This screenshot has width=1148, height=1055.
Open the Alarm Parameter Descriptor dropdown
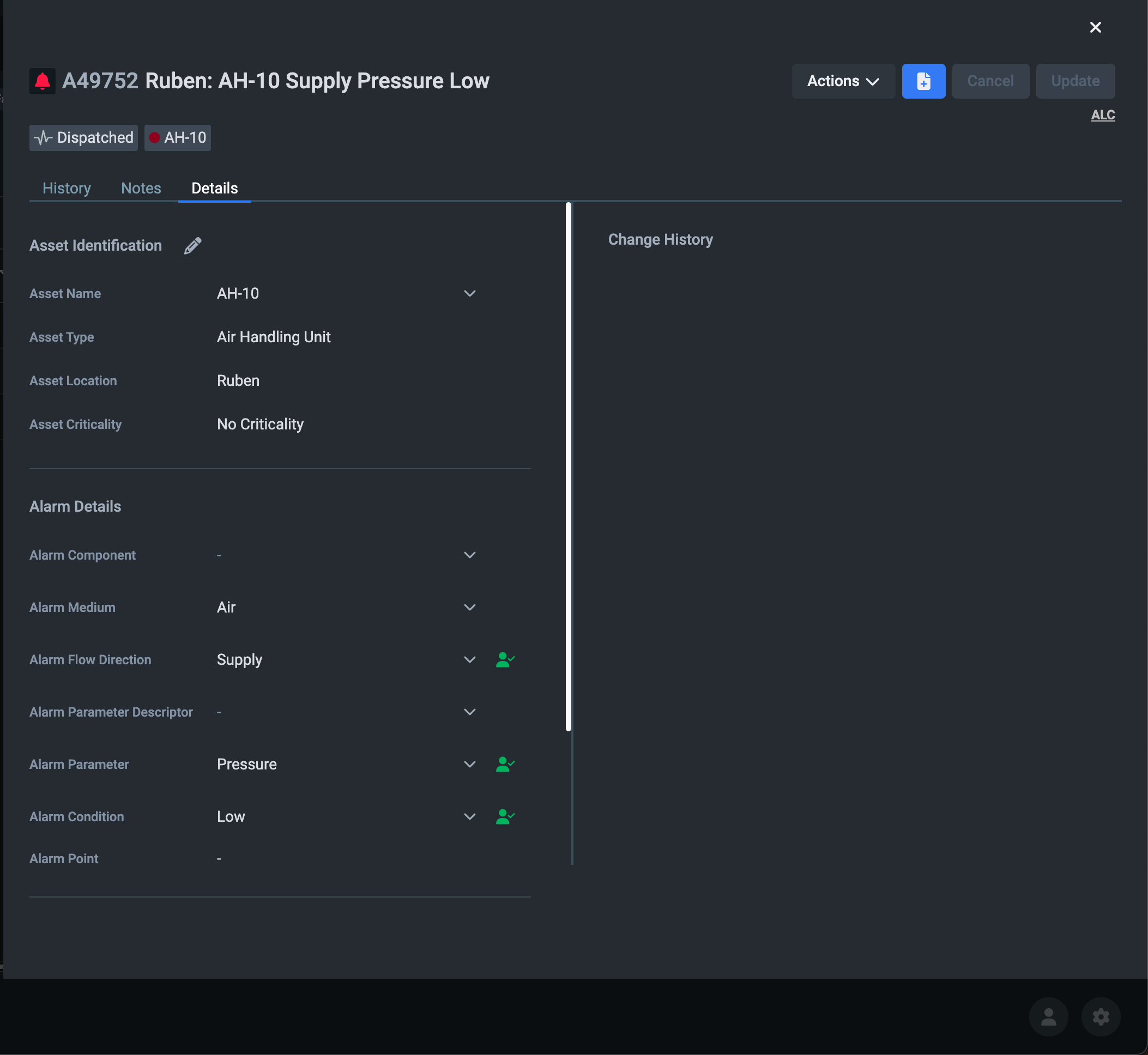[469, 712]
